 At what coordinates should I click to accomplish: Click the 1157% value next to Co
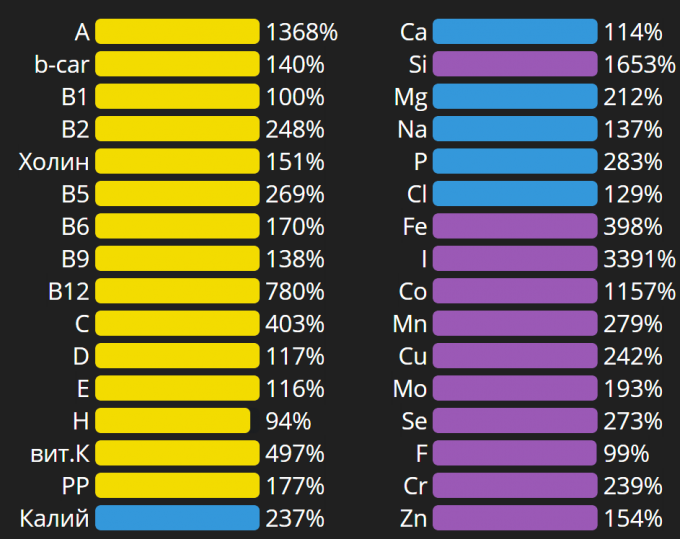pyautogui.click(x=640, y=291)
